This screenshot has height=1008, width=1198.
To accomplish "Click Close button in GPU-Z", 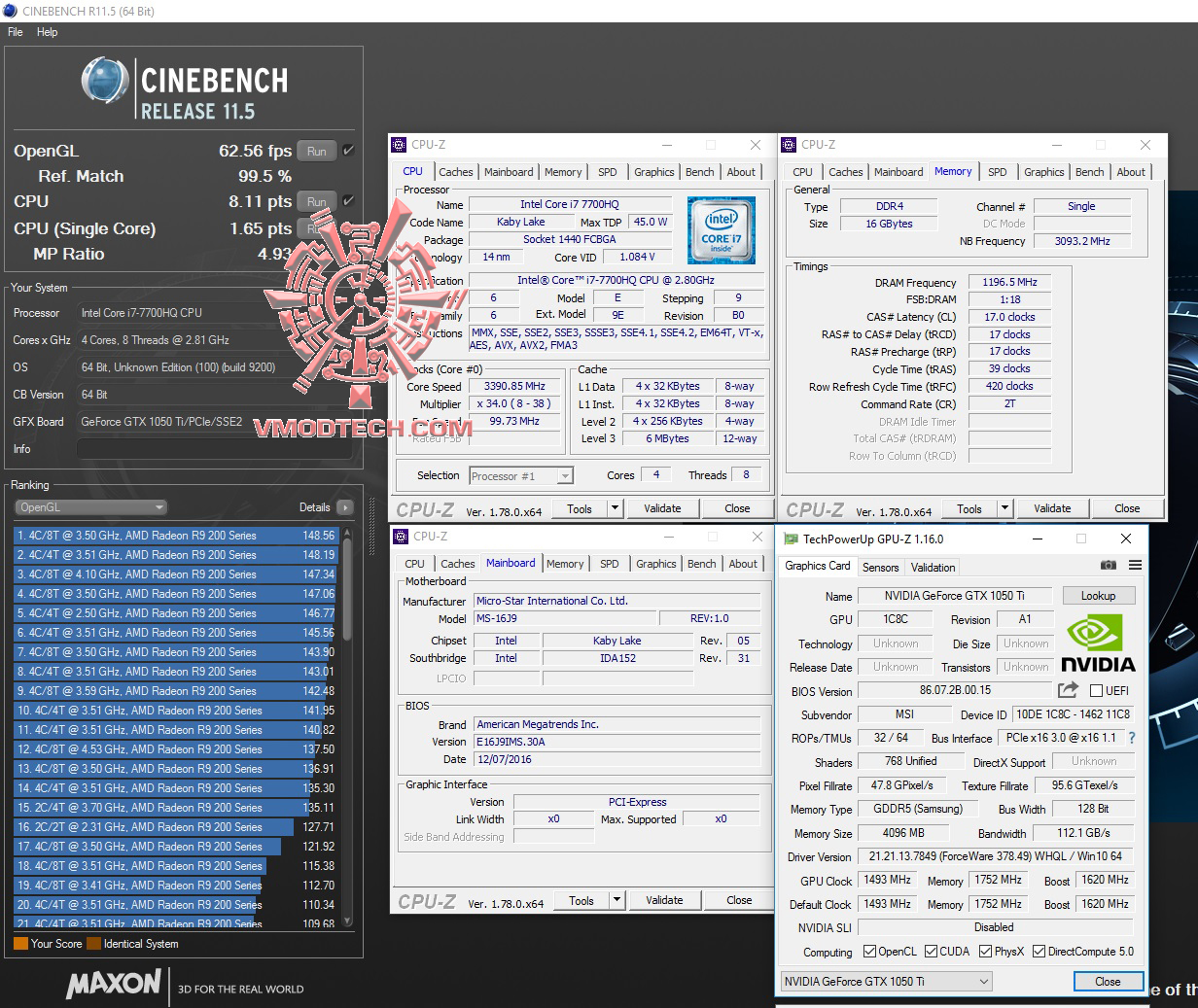I will point(1108,982).
